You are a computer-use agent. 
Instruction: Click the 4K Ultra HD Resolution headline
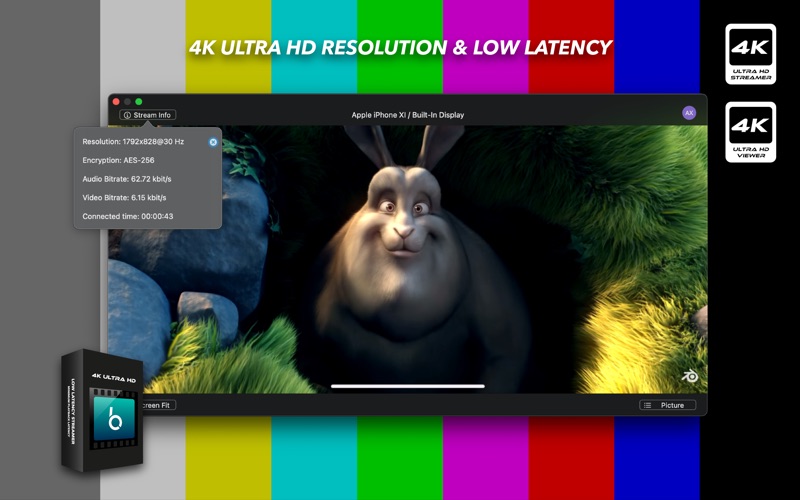pyautogui.click(x=400, y=47)
